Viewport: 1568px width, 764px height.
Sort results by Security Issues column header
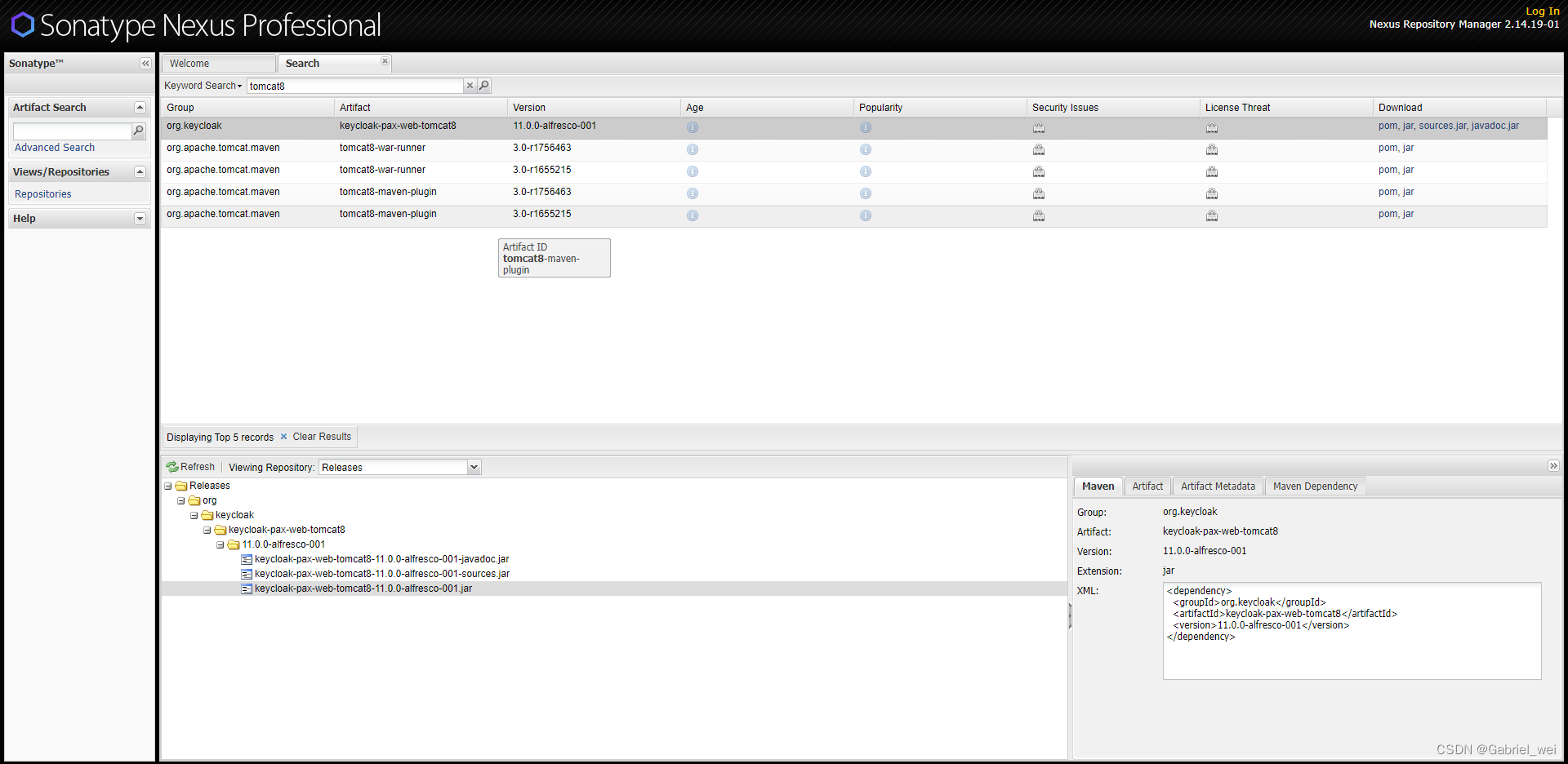coord(1112,108)
